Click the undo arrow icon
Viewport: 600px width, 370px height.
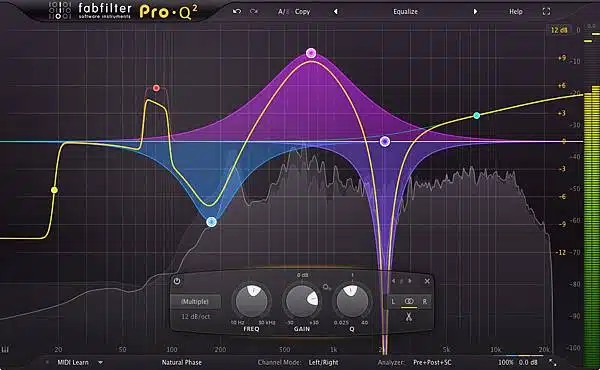pos(237,11)
